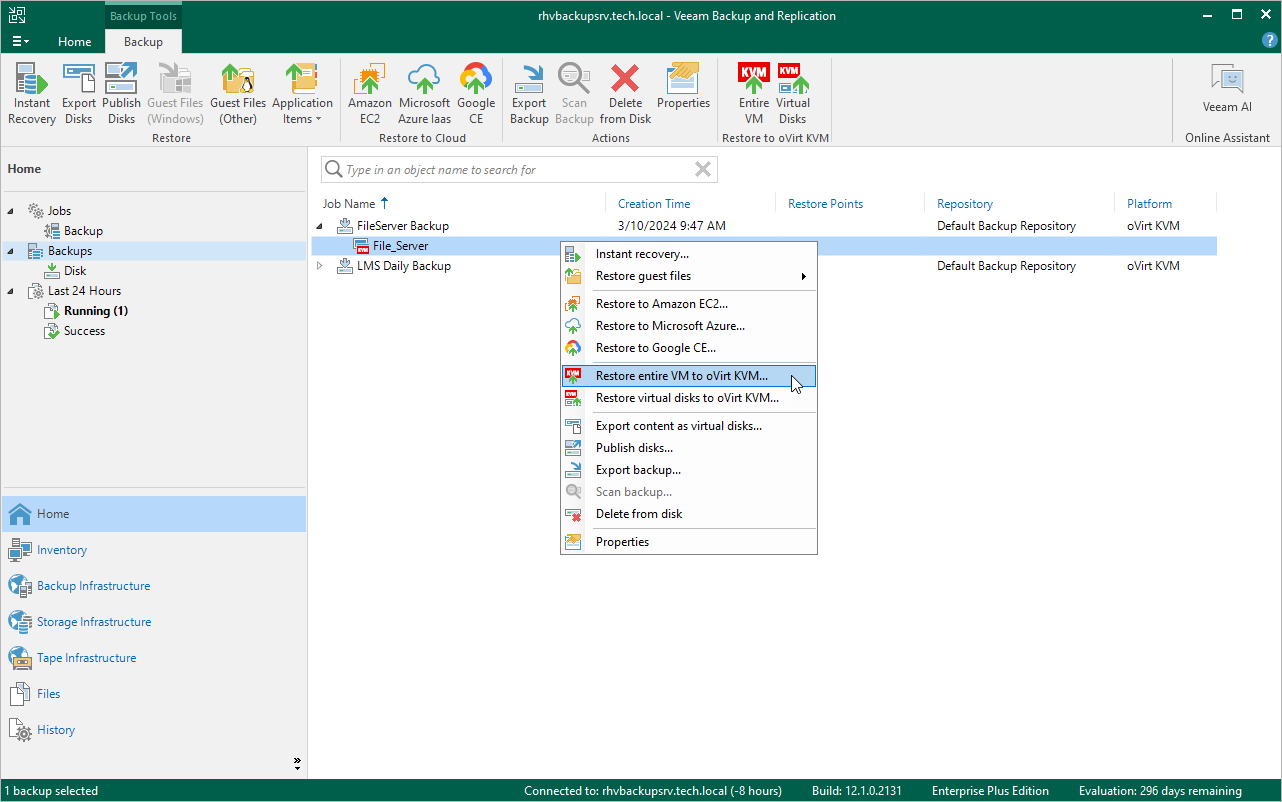Open the Backup Infrastructure view
Image resolution: width=1282 pixels, height=802 pixels.
(154, 586)
